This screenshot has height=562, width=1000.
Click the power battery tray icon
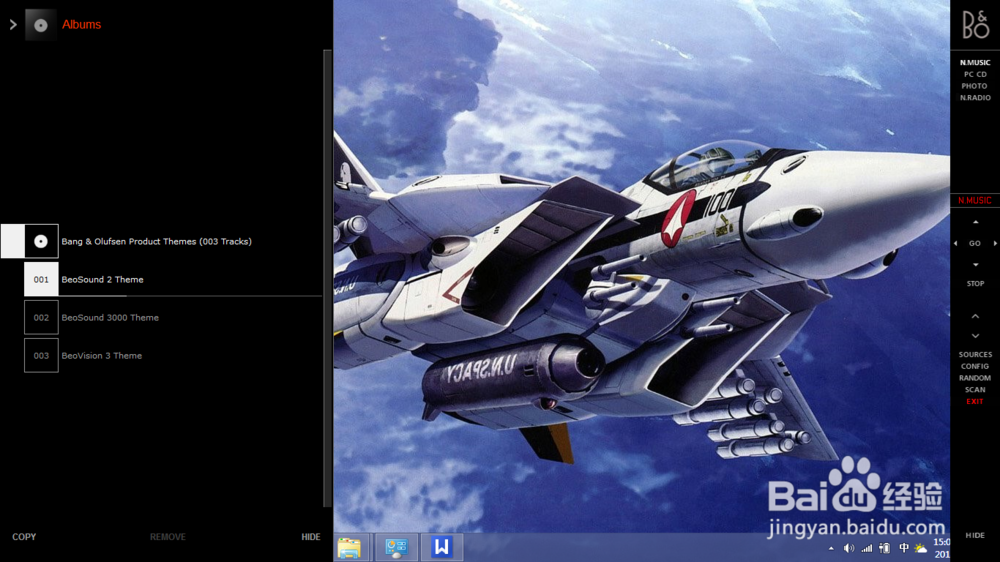[885, 548]
